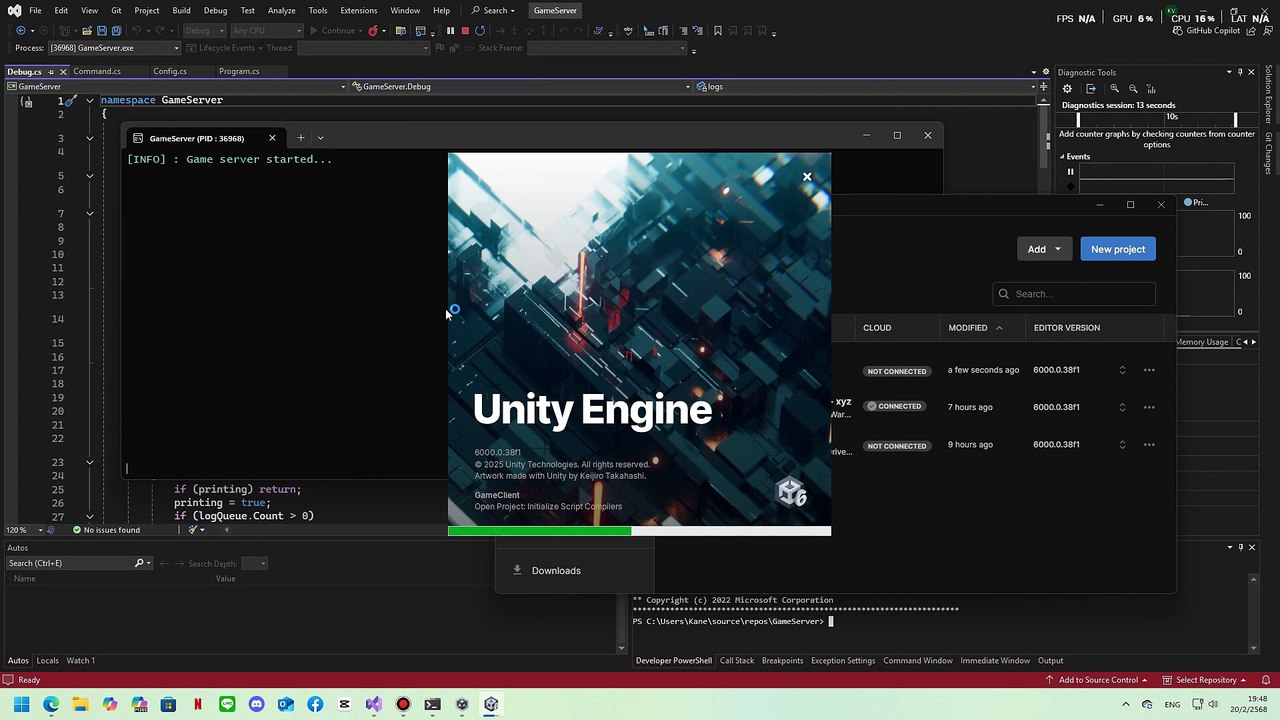Toggle sort order on MODIFIED column
This screenshot has width=1280, height=720.
[x=975, y=328]
